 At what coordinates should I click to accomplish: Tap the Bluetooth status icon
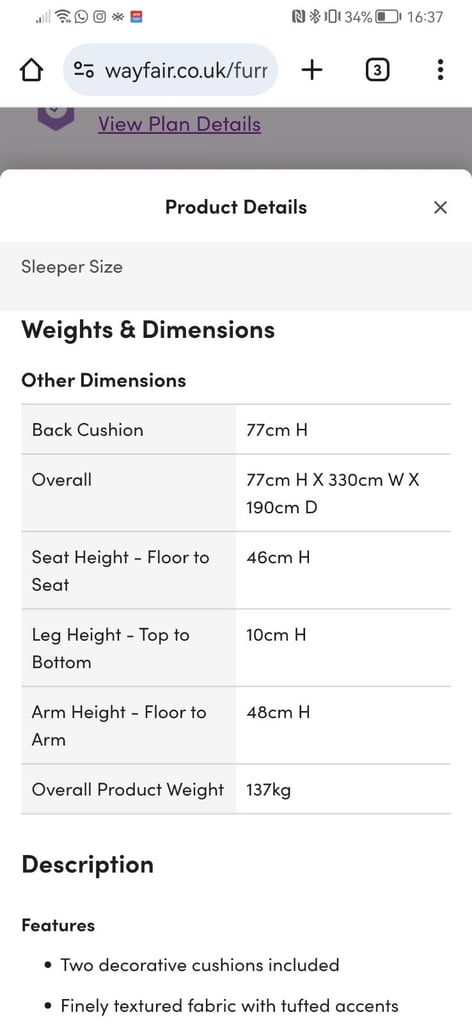point(314,17)
